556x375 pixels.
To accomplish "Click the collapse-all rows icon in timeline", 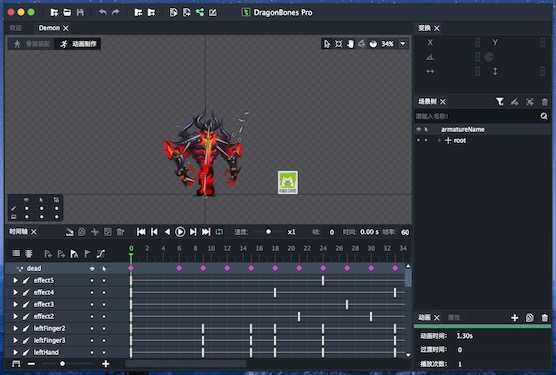I will pyautogui.click(x=16, y=253).
